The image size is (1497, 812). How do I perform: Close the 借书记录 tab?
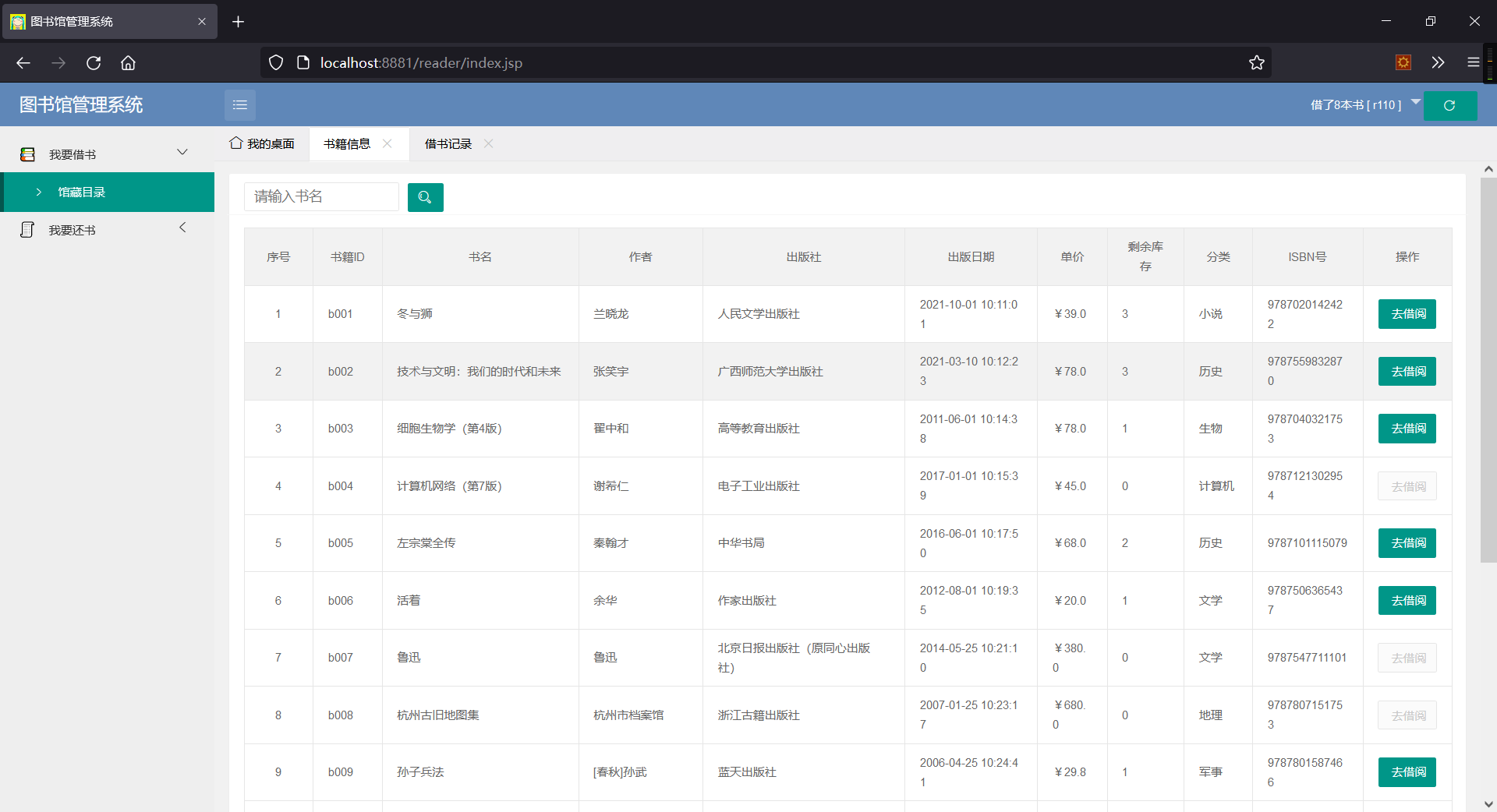click(489, 143)
